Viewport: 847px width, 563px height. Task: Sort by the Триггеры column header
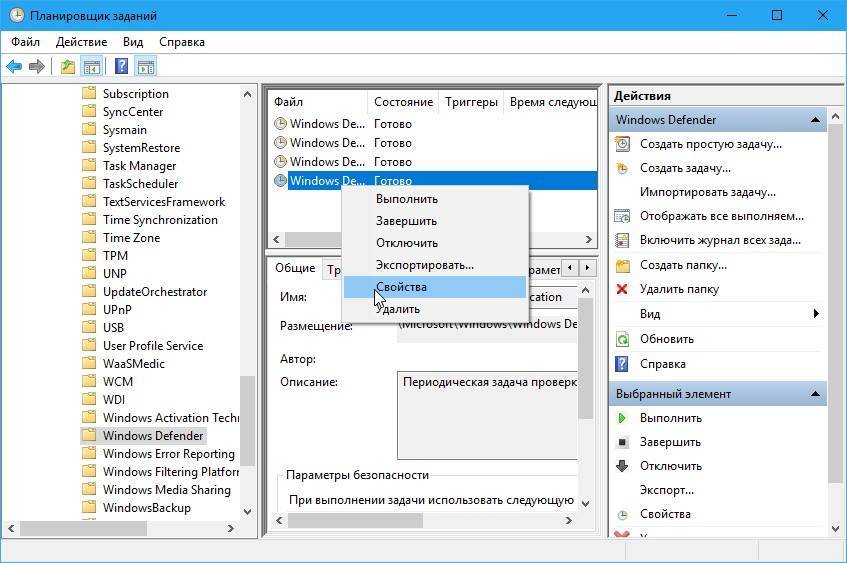coord(471,102)
